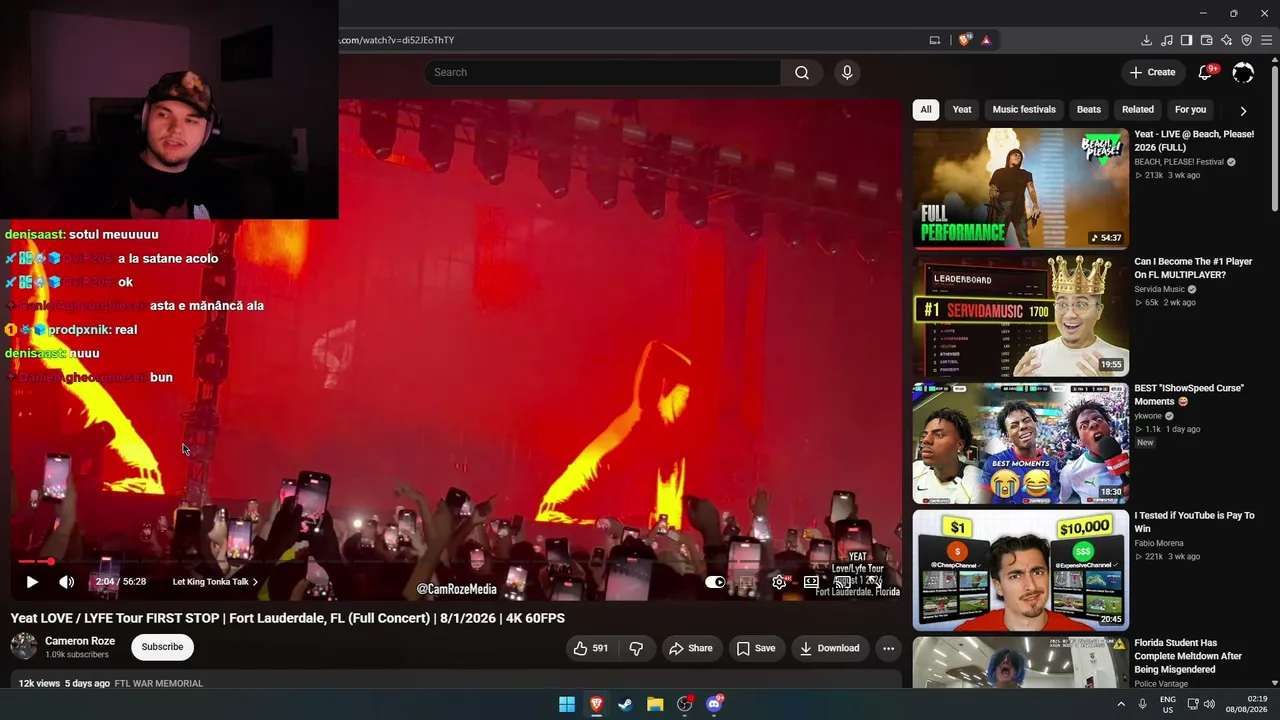The height and width of the screenshot is (720, 1280).
Task: Click the YouTube search field
Action: [x=602, y=72]
